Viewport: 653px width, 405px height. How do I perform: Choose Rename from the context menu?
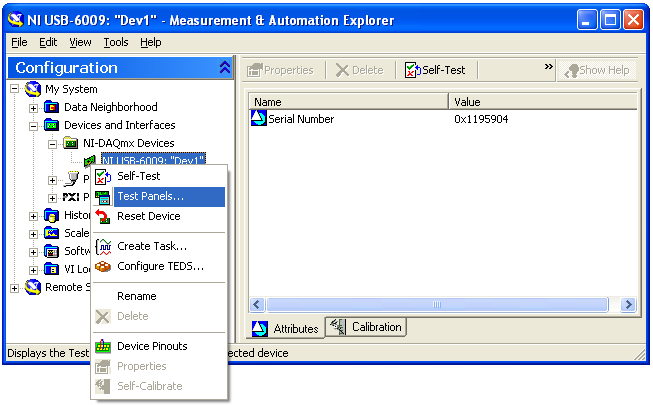(159, 296)
